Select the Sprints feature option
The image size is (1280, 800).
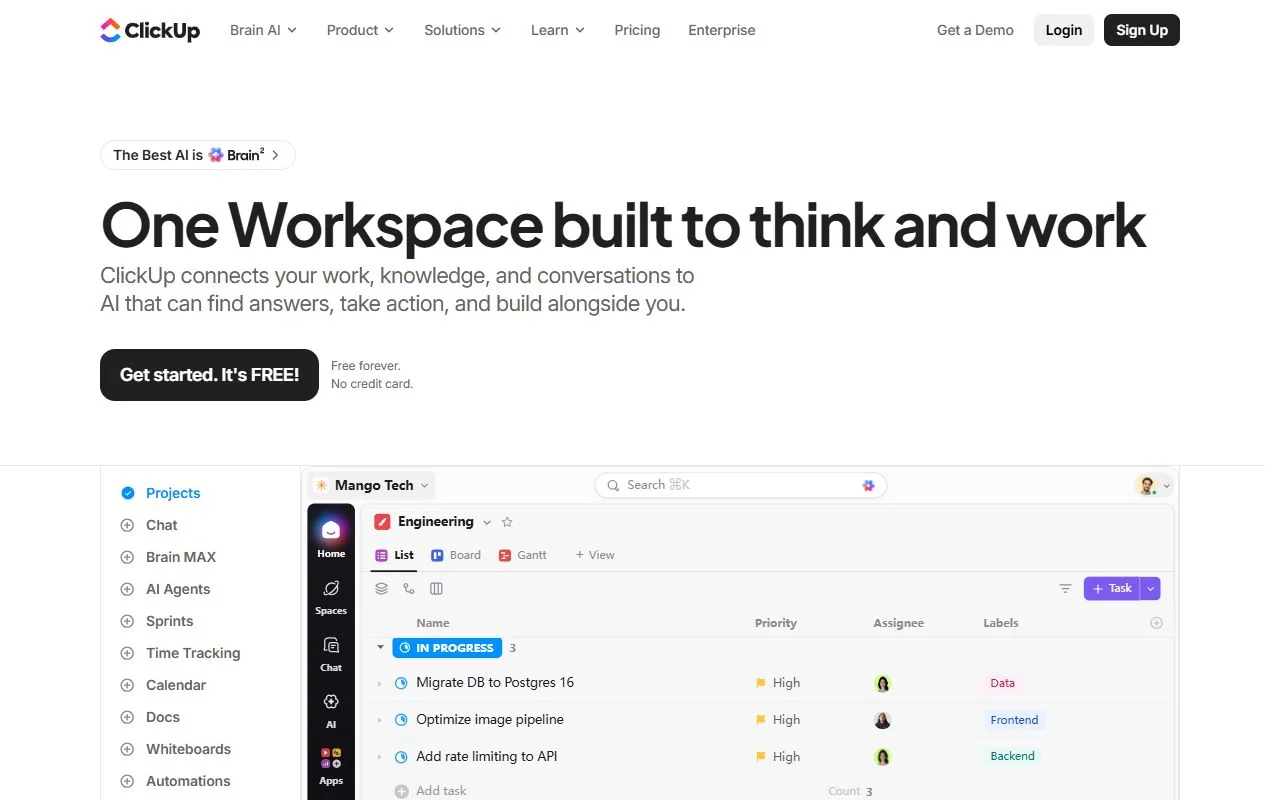coord(156,621)
